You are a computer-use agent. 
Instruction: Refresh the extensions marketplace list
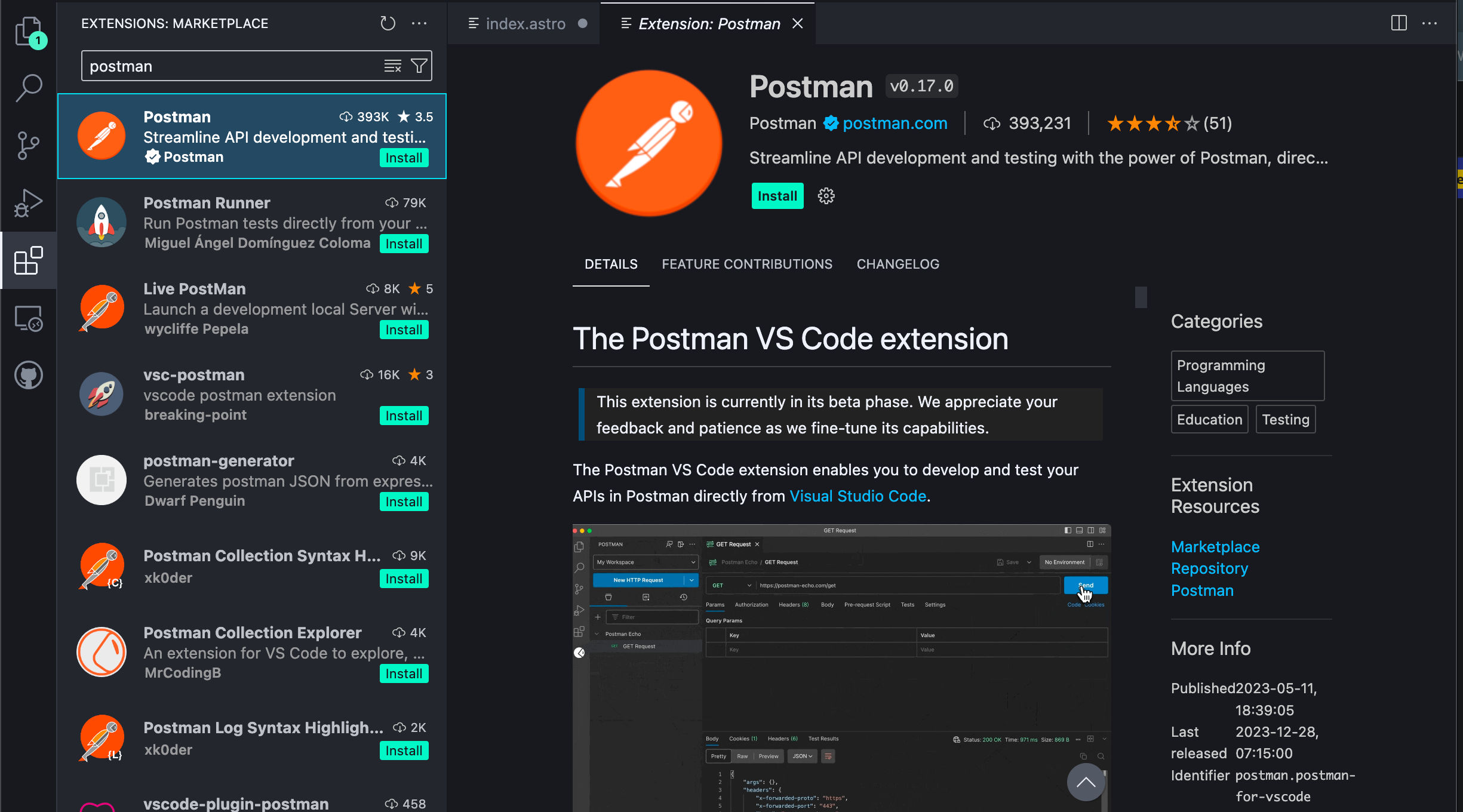388,23
